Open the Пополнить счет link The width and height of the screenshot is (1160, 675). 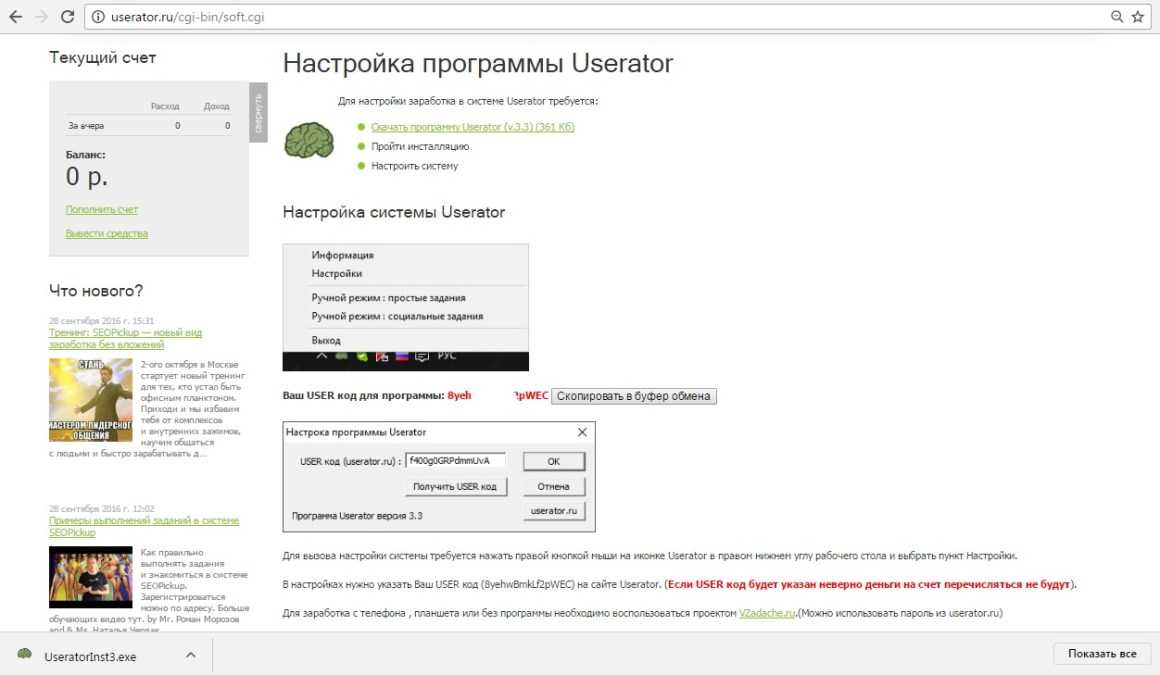[x=102, y=210]
